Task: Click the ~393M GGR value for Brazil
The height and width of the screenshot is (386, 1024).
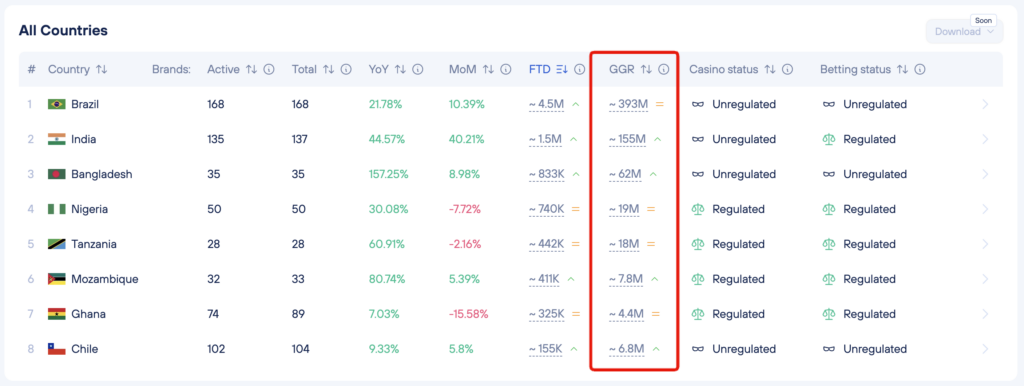Action: (x=628, y=105)
